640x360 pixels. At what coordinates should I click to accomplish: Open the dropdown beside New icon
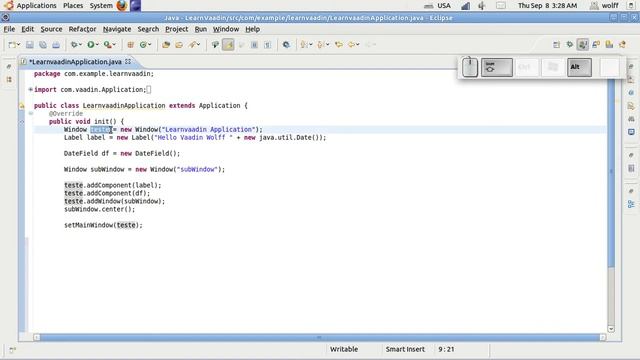click(x=18, y=45)
